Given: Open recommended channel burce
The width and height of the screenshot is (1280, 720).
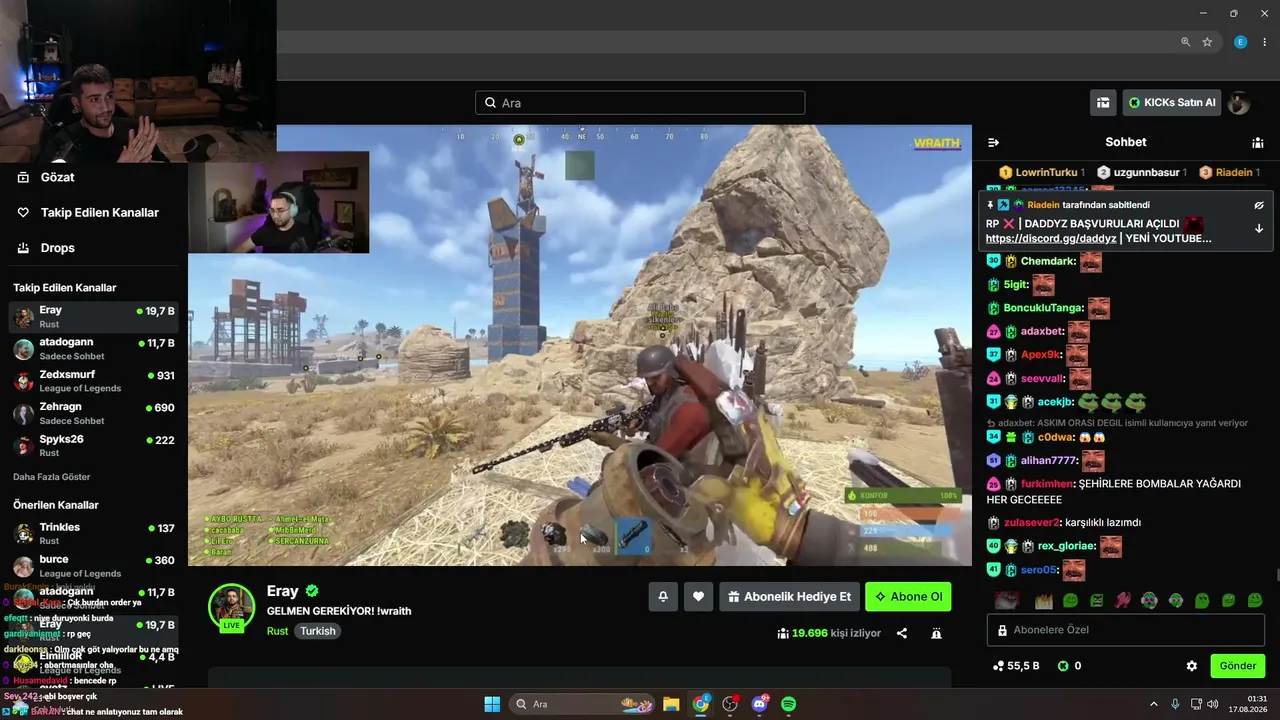Looking at the screenshot, I should 94,565.
